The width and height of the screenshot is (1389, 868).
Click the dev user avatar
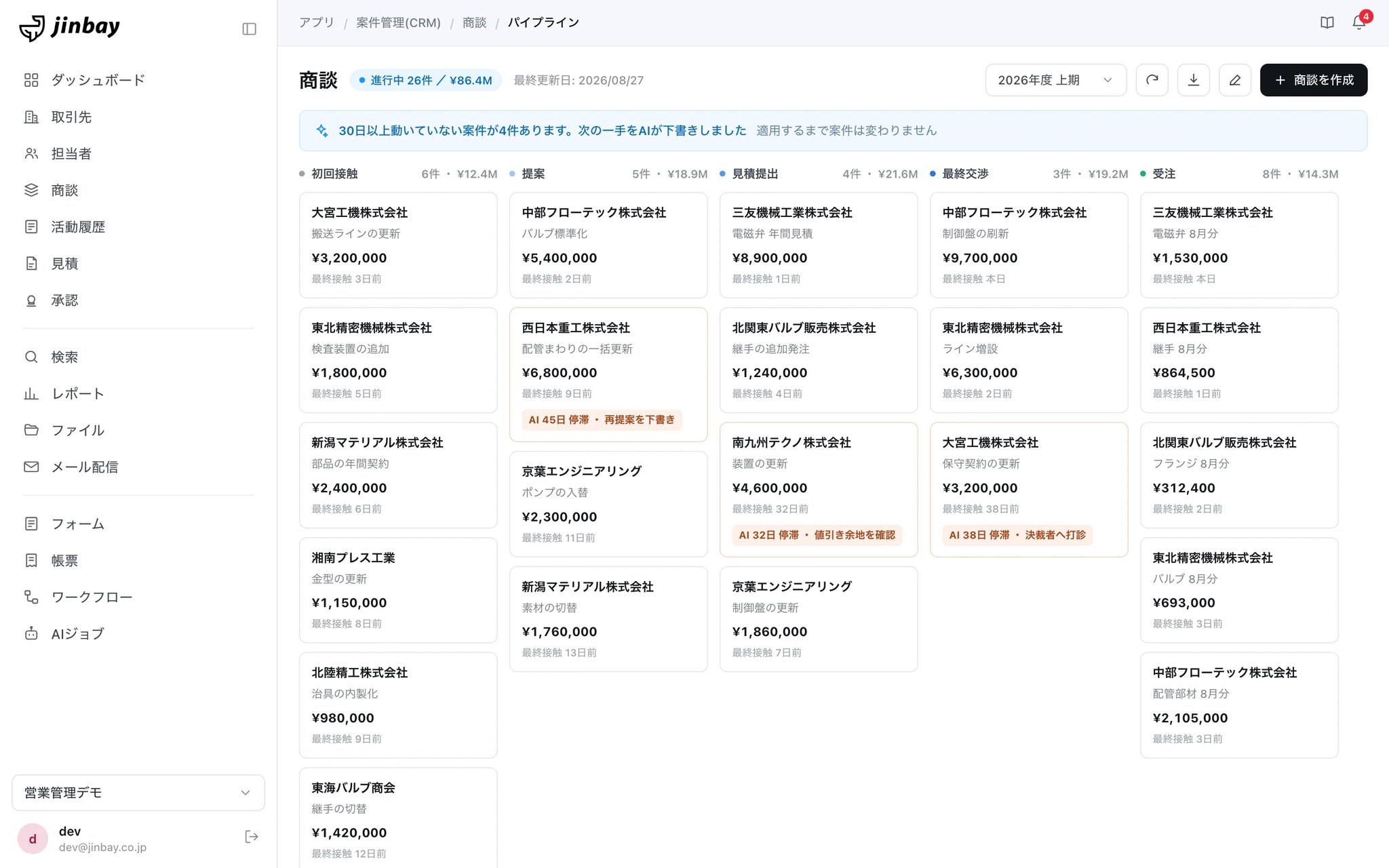point(33,839)
